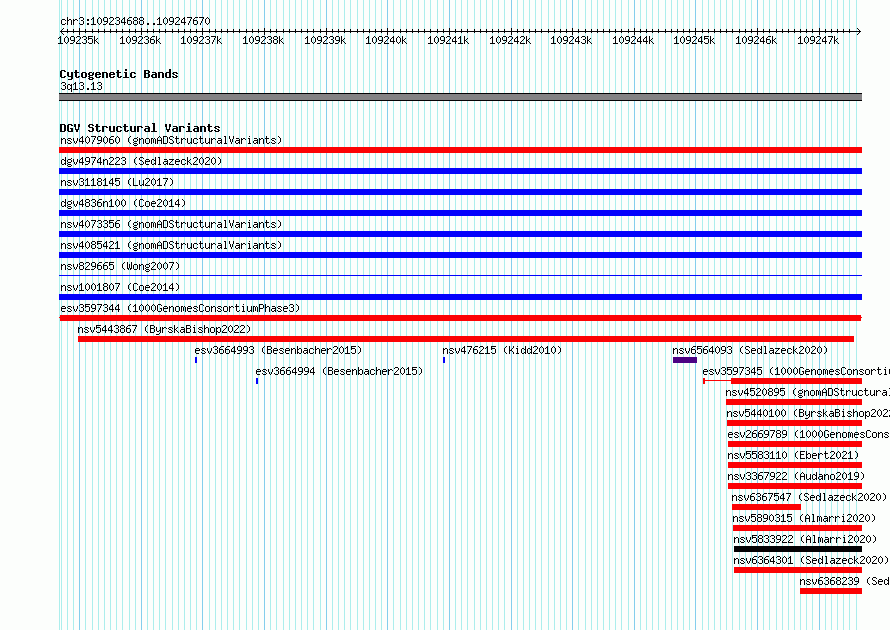Click the red bar under esv3597344
Viewport: 890px width, 630px height.
point(460,318)
